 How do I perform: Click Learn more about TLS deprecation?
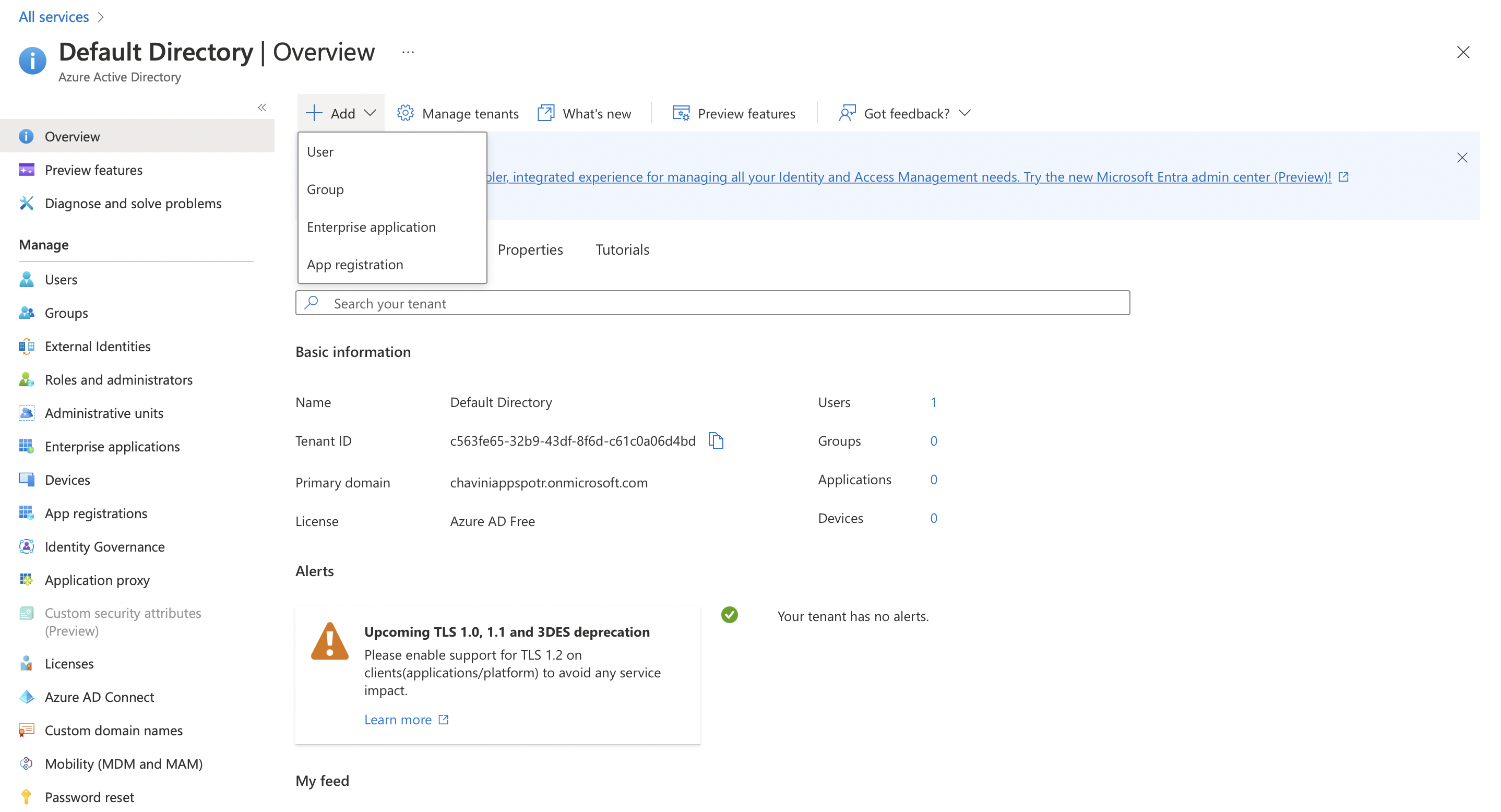(x=406, y=720)
